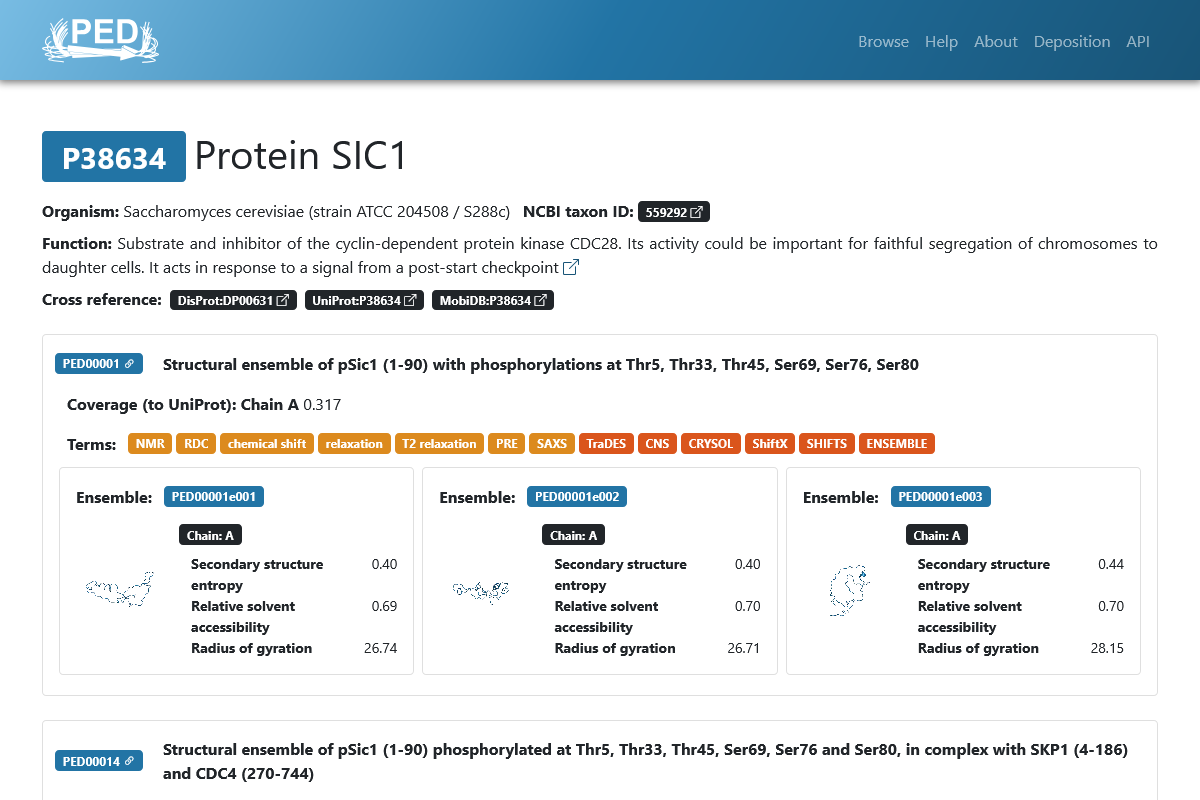The height and width of the screenshot is (800, 1200).
Task: Open the API link in the navigation bar
Action: (x=1138, y=41)
